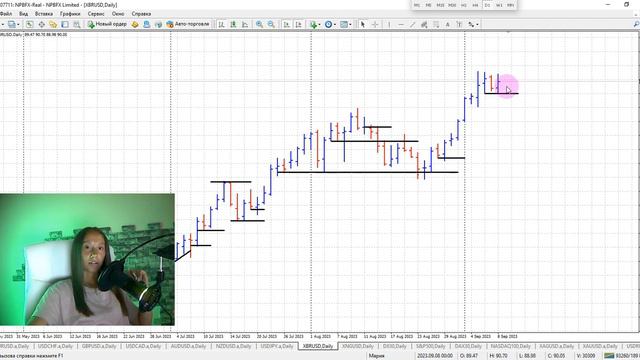Select the Fibonacci retracement tool
Image resolution: width=640 pixels, height=360 pixels.
click(436, 24)
